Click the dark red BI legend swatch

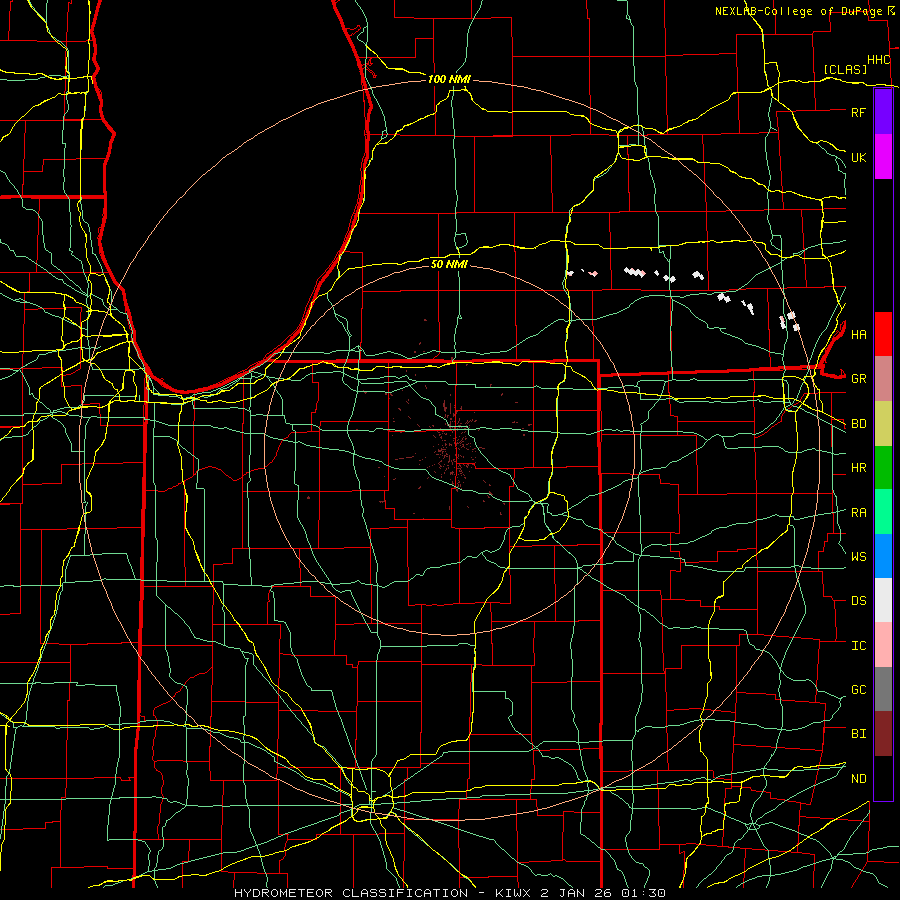(883, 734)
